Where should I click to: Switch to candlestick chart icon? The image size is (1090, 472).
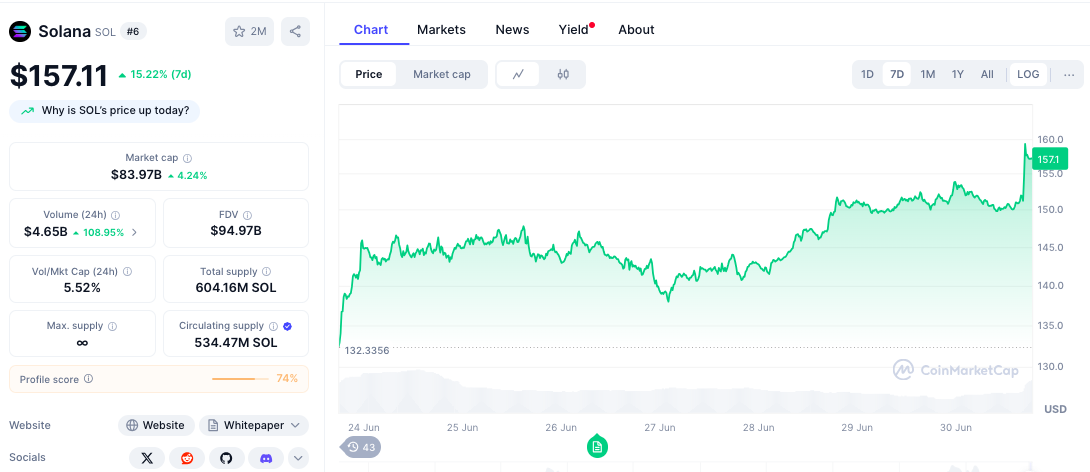coord(563,74)
